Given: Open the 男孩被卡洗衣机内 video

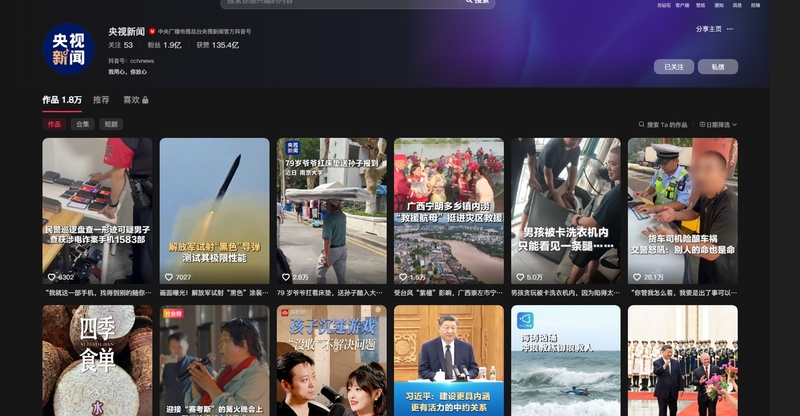Looking at the screenshot, I should (566, 211).
